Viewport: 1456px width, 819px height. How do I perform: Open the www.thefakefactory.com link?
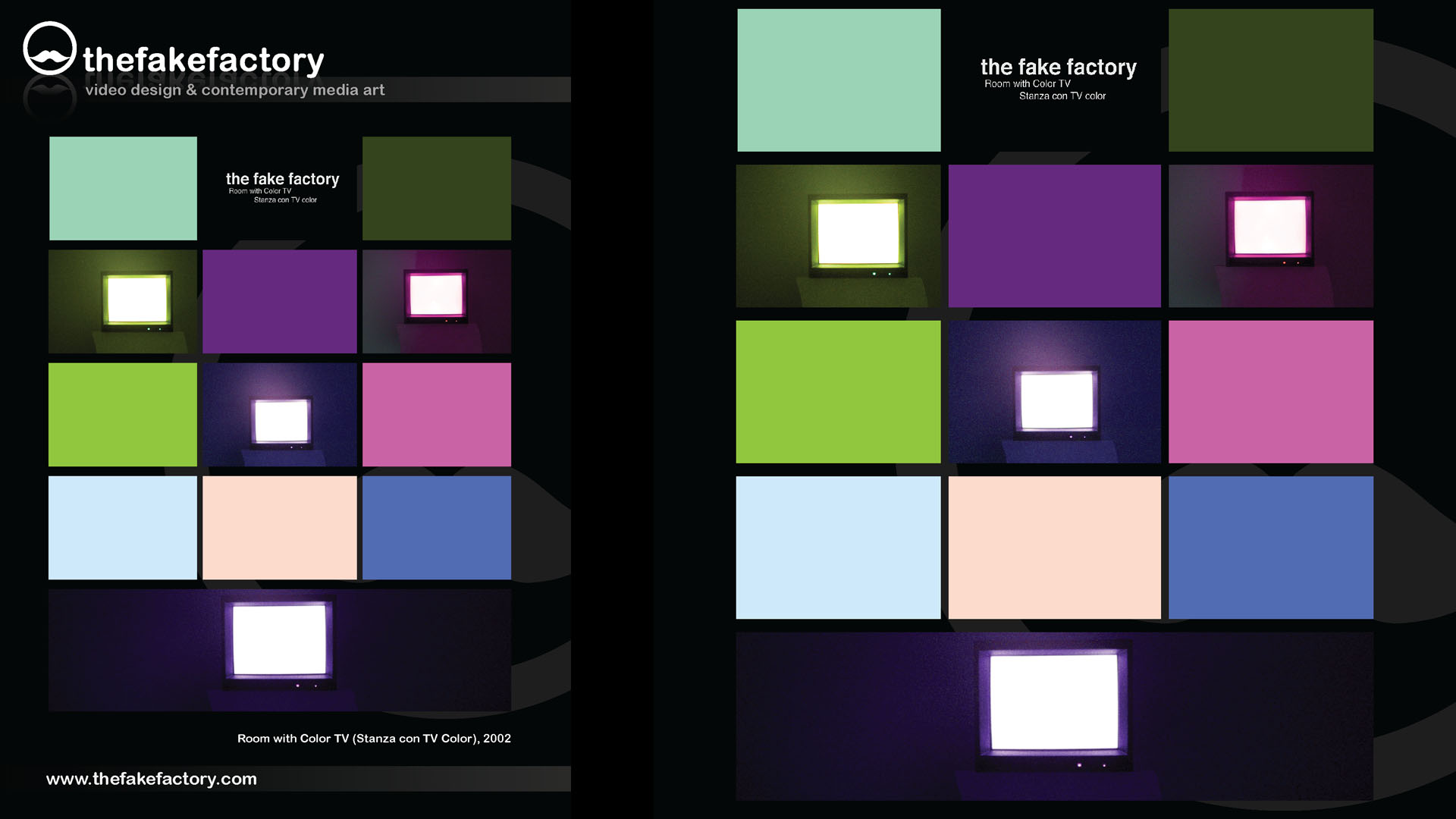pyautogui.click(x=151, y=779)
